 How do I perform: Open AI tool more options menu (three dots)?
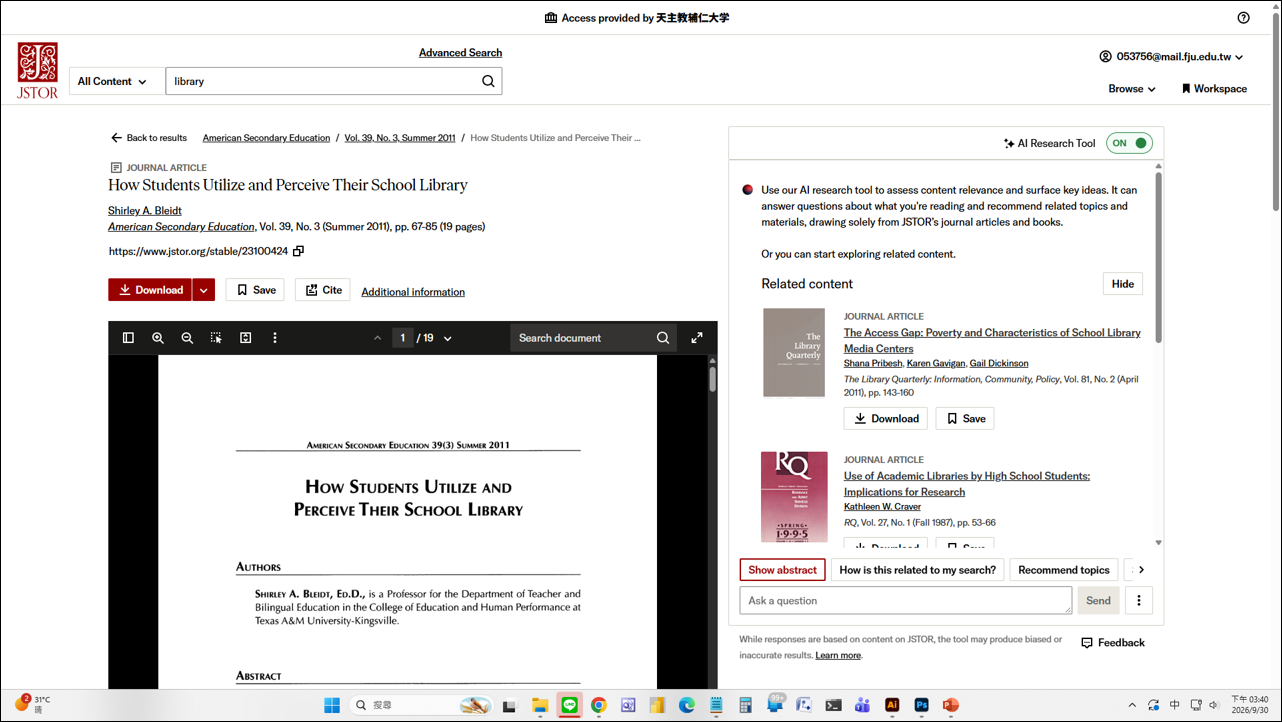1139,600
